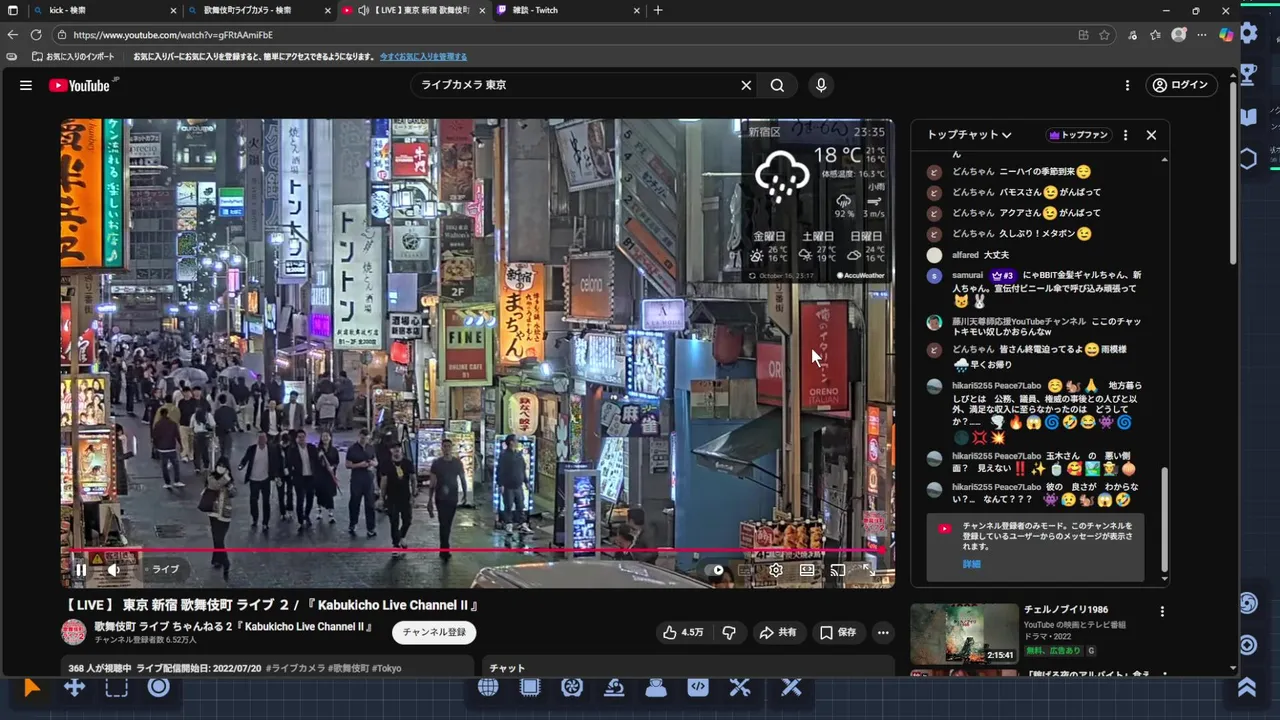Click live chat scrollbar
Screen dimensions: 1280x720
click(x=1164, y=520)
